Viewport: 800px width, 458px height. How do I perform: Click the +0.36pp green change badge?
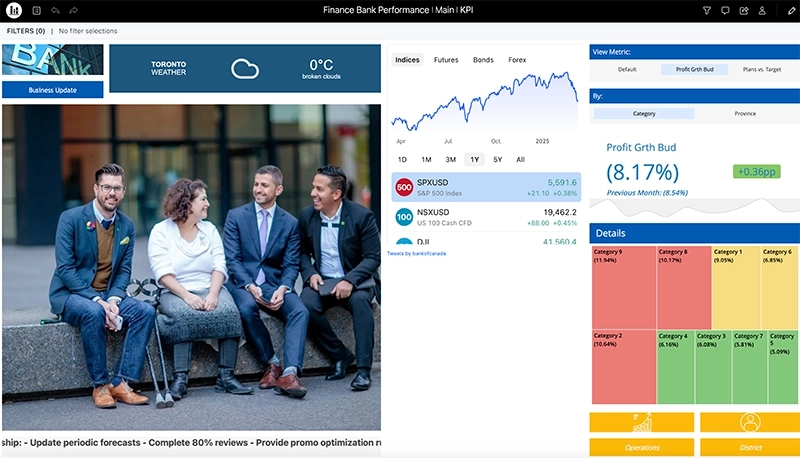coord(757,172)
